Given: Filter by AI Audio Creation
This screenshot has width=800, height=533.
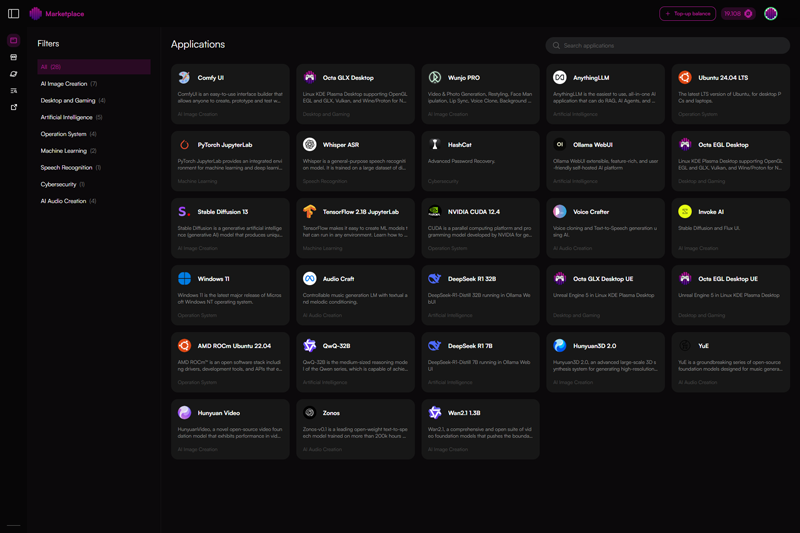Looking at the screenshot, I should pyautogui.click(x=94, y=201).
